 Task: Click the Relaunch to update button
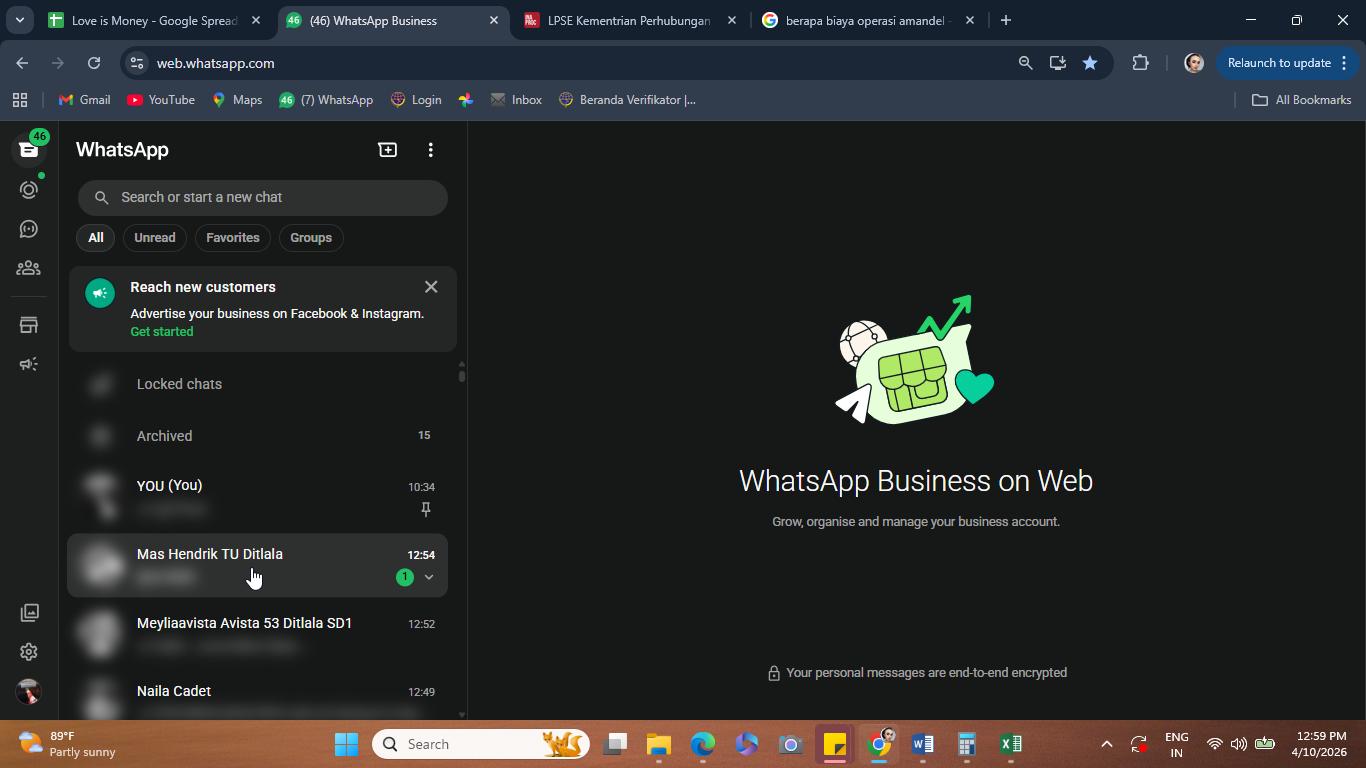pos(1288,63)
